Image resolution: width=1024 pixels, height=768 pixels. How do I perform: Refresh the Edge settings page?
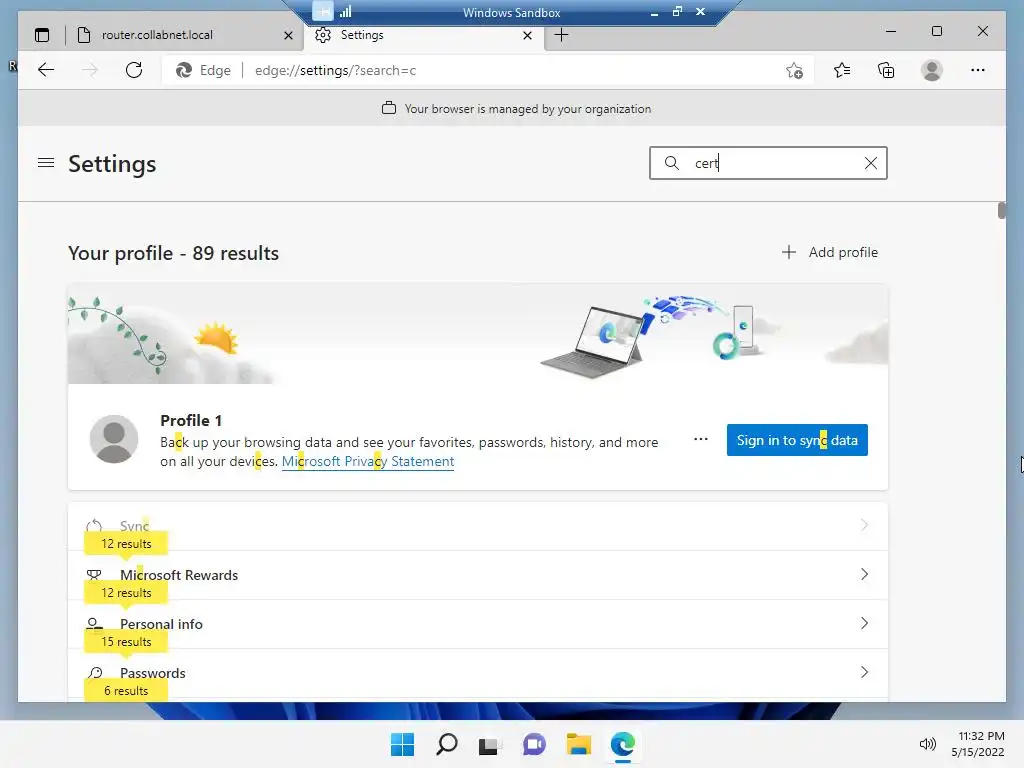tap(134, 70)
